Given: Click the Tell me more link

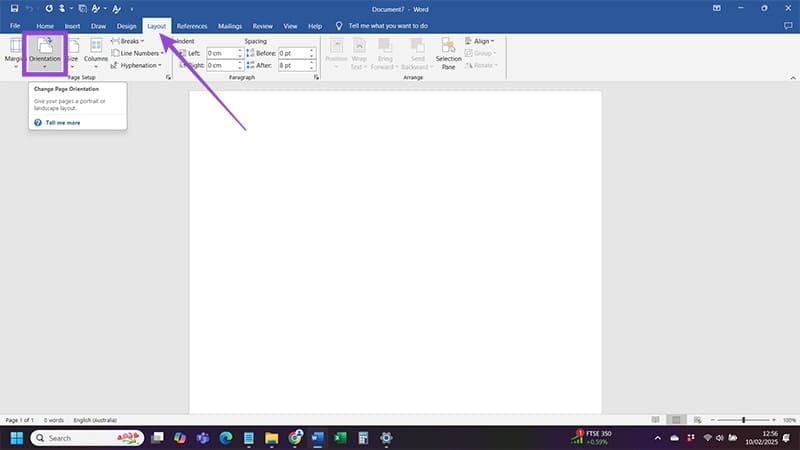Looking at the screenshot, I should click(x=62, y=122).
